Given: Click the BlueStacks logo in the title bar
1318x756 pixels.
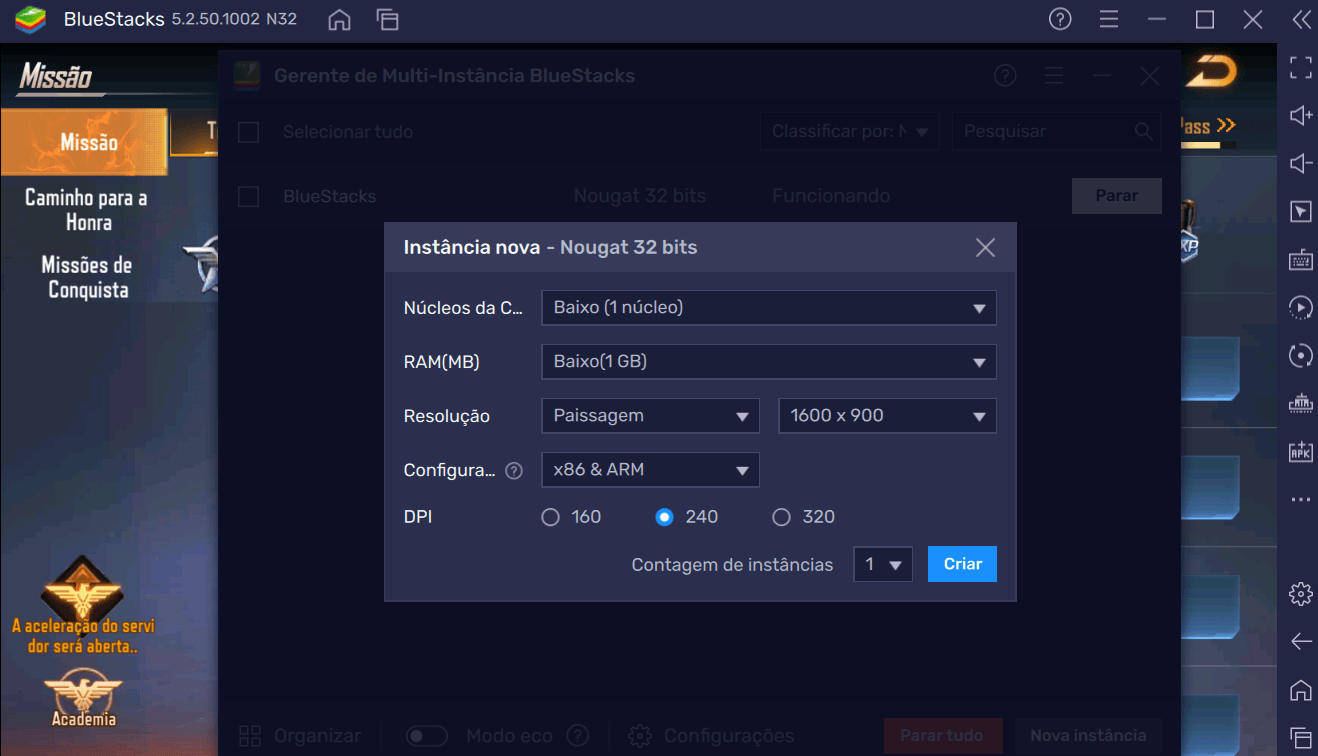Looking at the screenshot, I should 30,19.
